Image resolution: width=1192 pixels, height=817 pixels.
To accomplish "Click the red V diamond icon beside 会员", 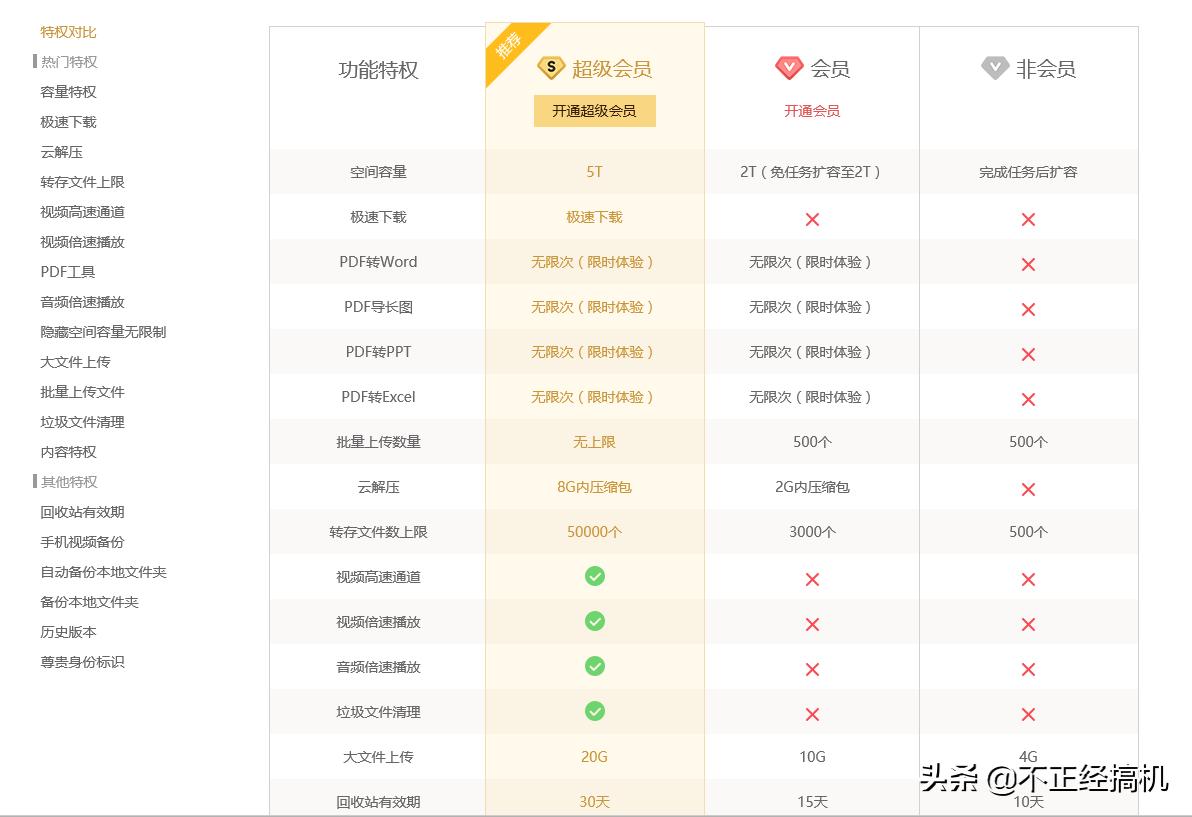I will pos(790,67).
